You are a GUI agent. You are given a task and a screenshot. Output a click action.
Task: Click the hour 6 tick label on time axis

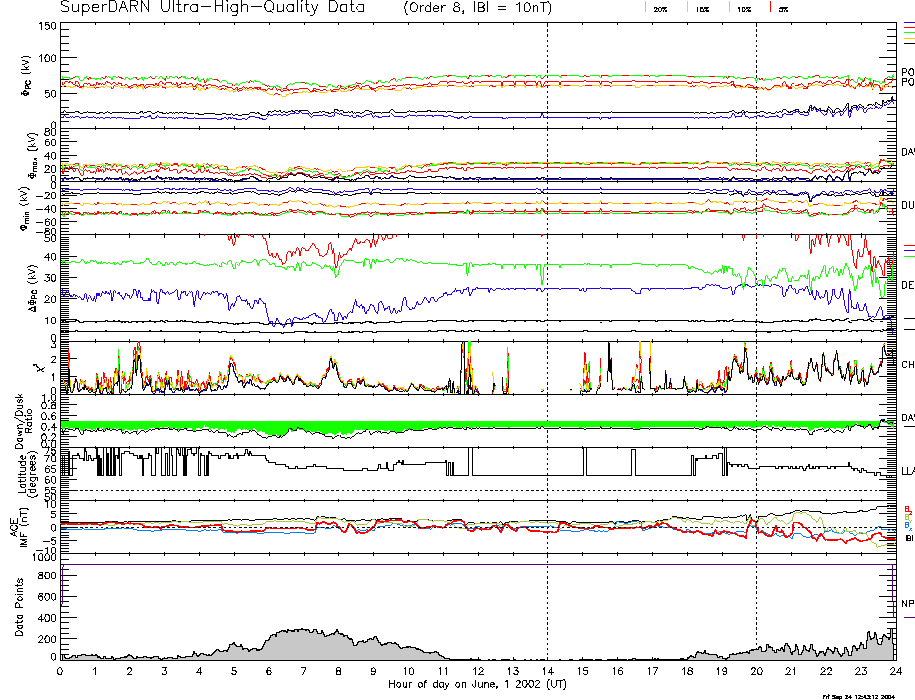point(269,672)
